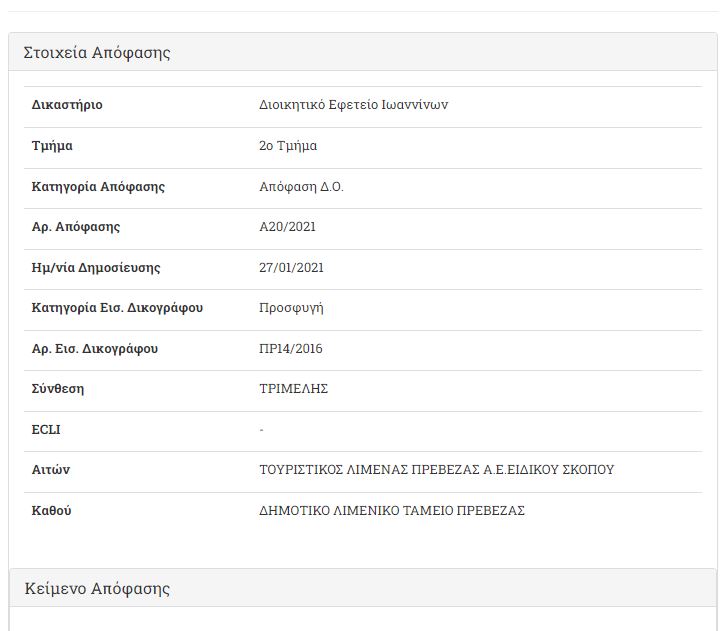Click the 'Καθού' label
Screen dimensions: 722x631
[52, 511]
